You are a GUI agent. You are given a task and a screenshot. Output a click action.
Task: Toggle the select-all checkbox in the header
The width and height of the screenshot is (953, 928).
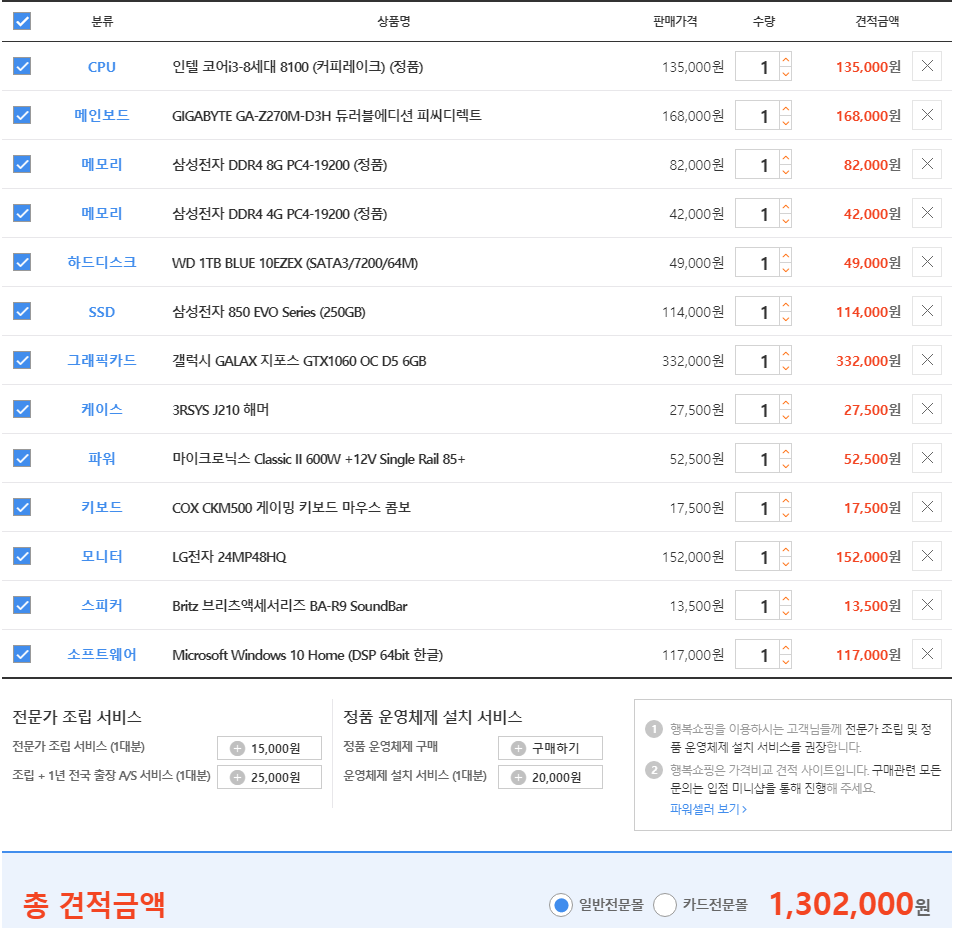click(x=22, y=21)
